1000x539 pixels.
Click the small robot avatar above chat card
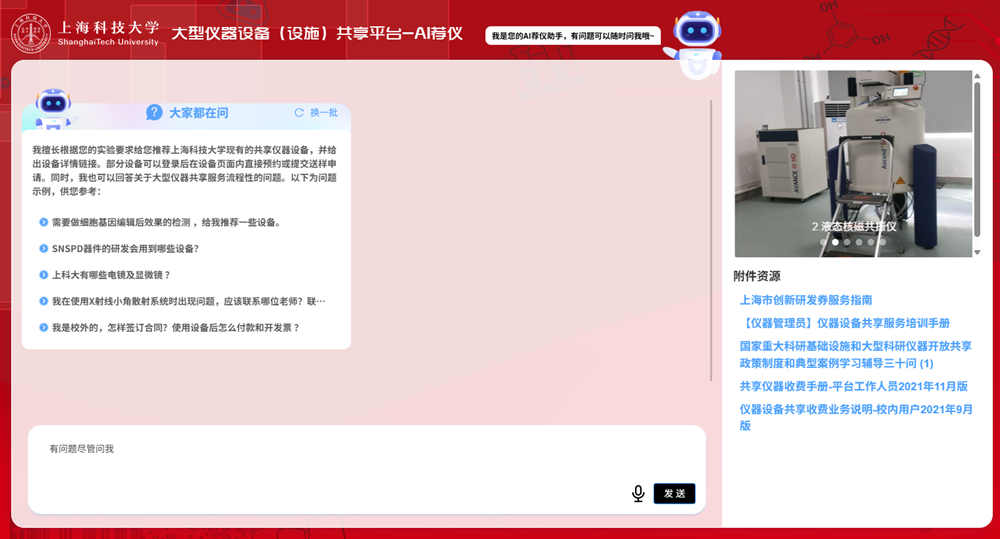tap(52, 108)
